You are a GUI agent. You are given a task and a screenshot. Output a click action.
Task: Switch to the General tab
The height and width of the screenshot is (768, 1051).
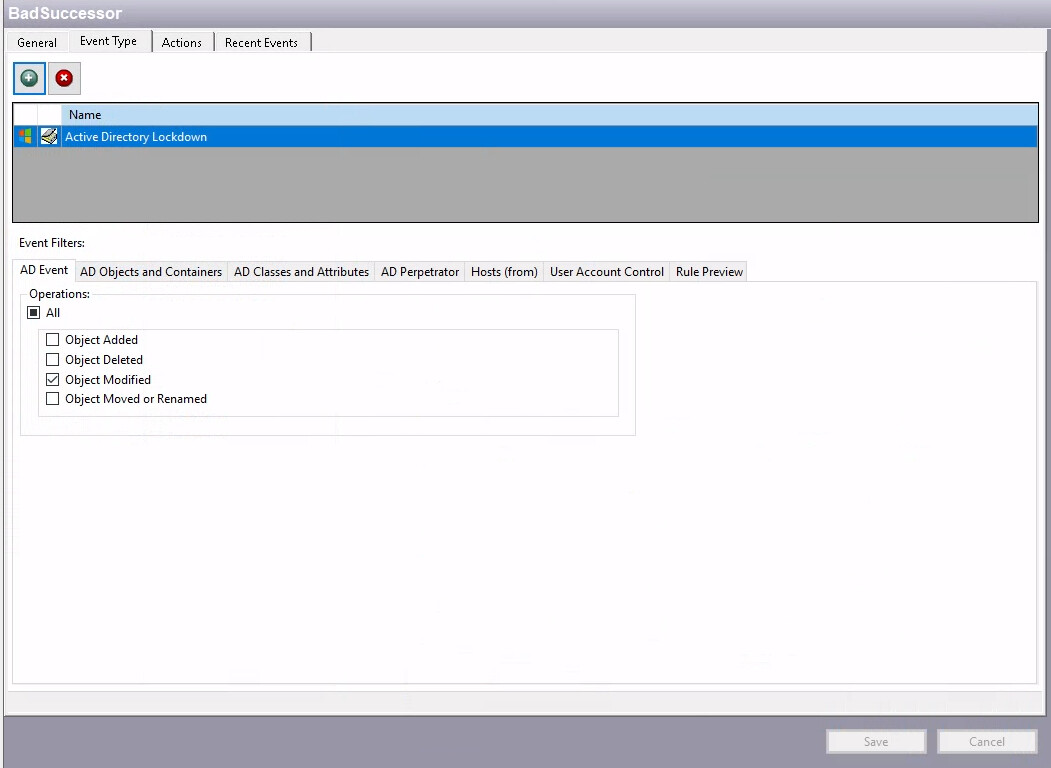click(x=37, y=43)
